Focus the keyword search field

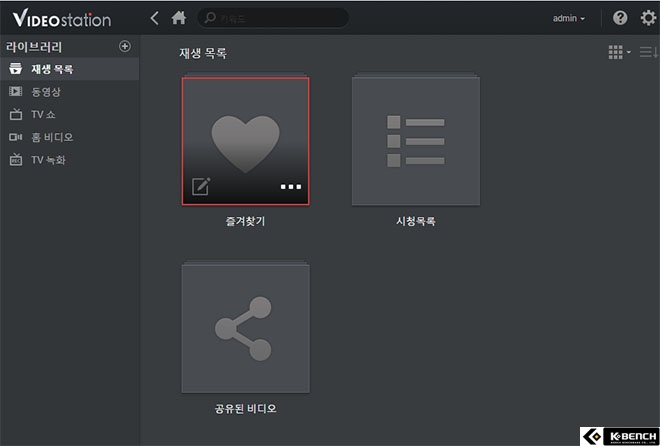pyautogui.click(x=273, y=18)
